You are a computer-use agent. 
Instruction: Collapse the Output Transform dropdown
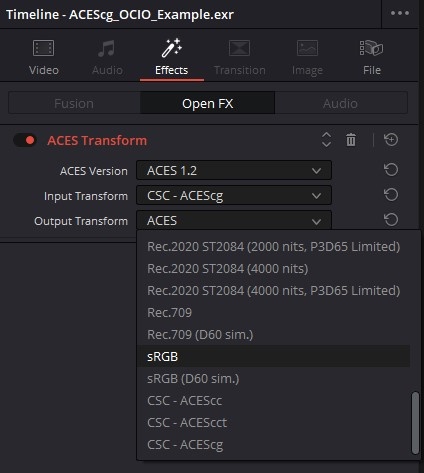pyautogui.click(x=234, y=220)
